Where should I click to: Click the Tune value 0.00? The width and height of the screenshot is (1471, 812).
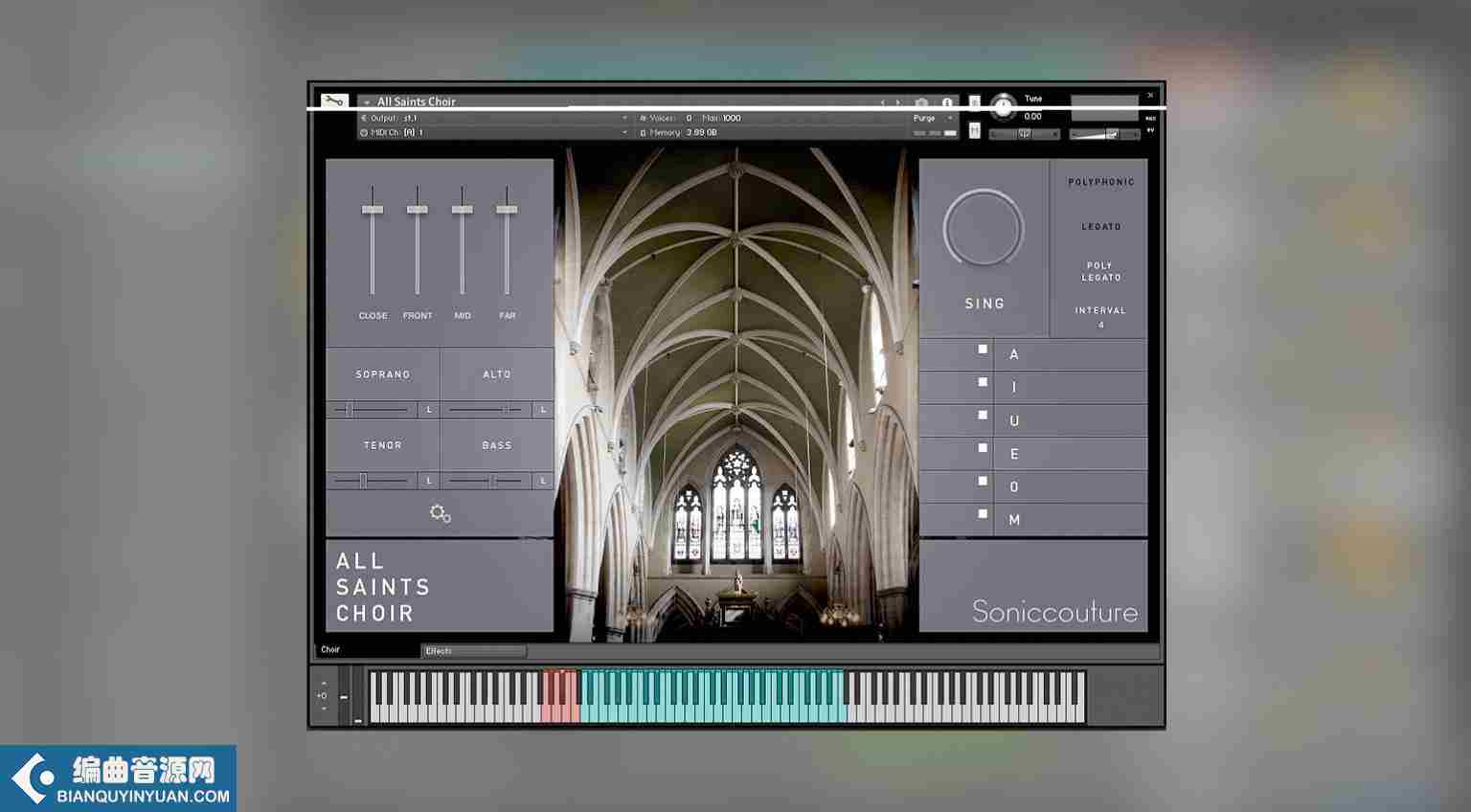(1032, 117)
